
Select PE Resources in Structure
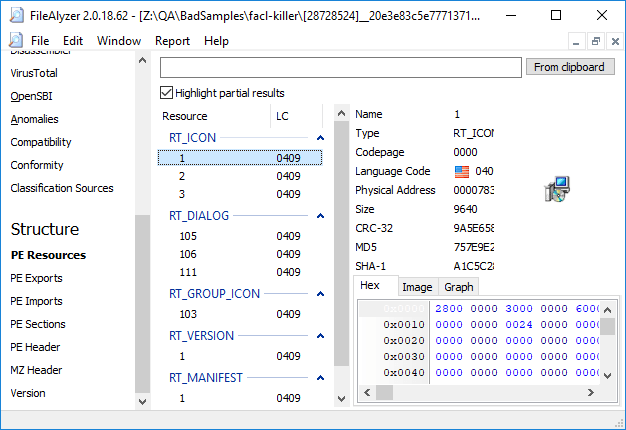(48, 255)
